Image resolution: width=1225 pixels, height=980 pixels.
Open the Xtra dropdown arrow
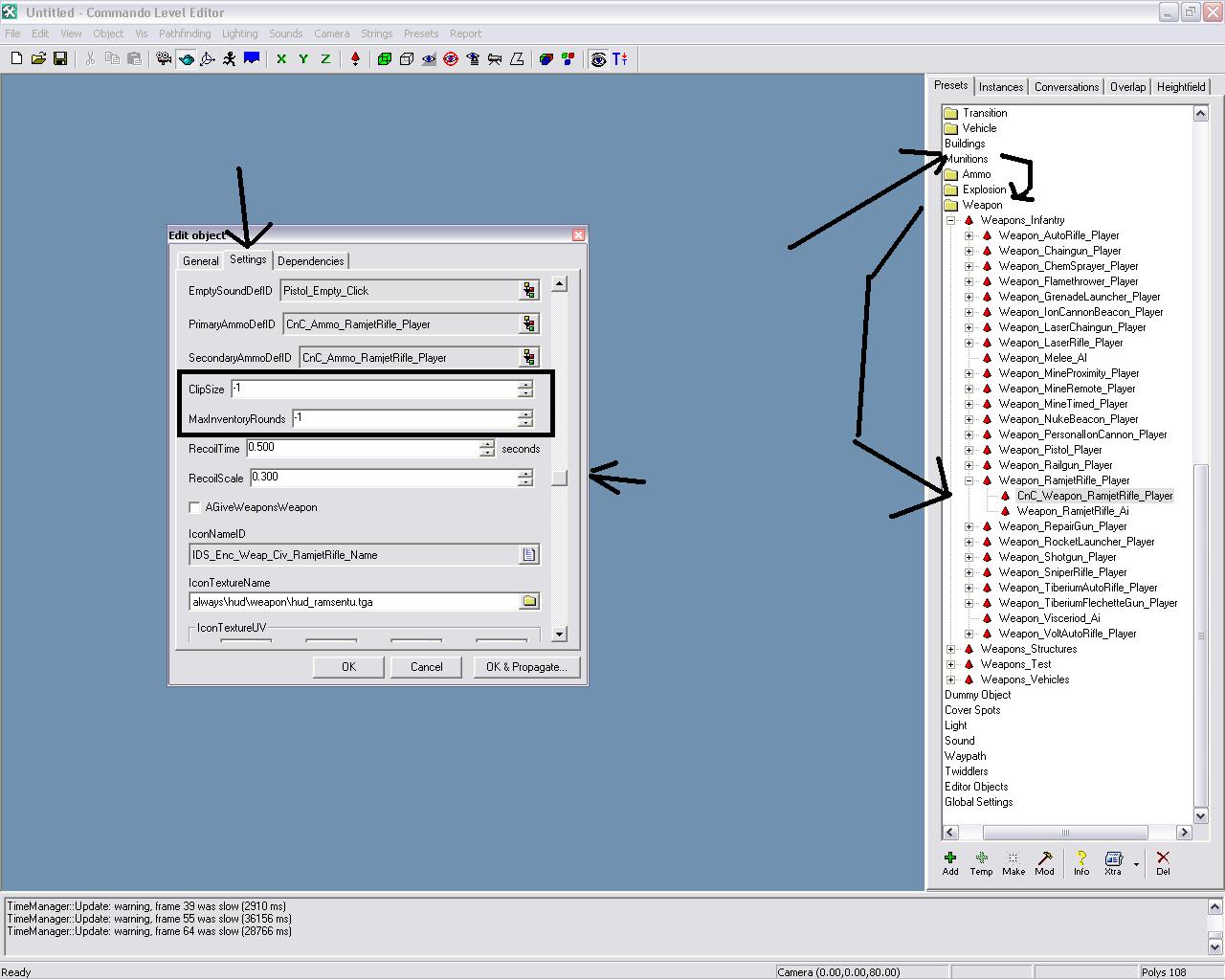tap(1136, 863)
